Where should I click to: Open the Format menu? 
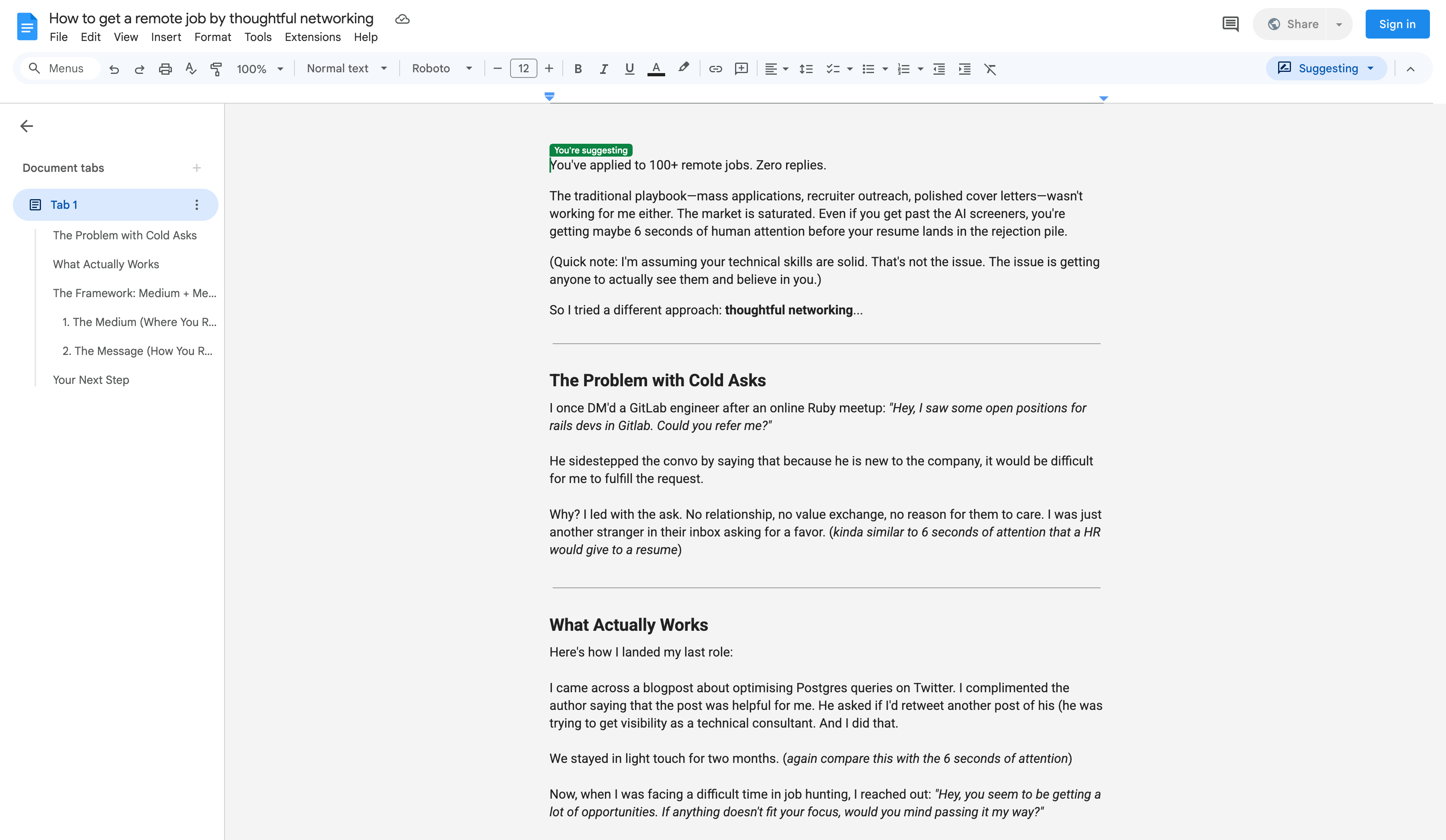click(212, 37)
